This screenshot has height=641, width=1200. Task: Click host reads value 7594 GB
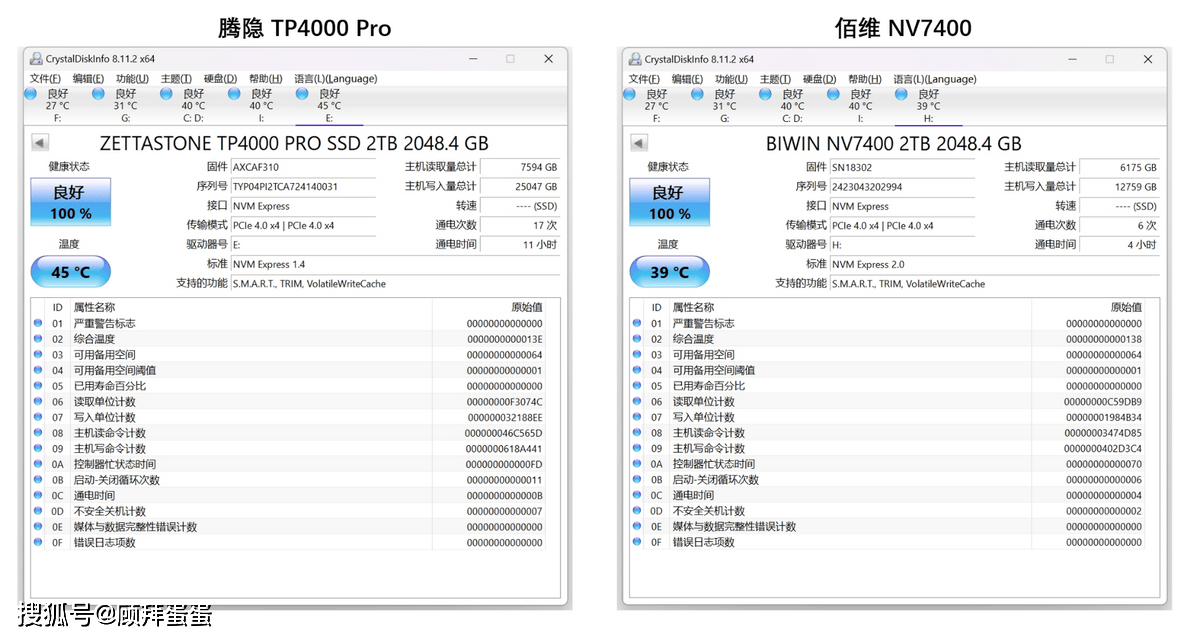coord(520,167)
